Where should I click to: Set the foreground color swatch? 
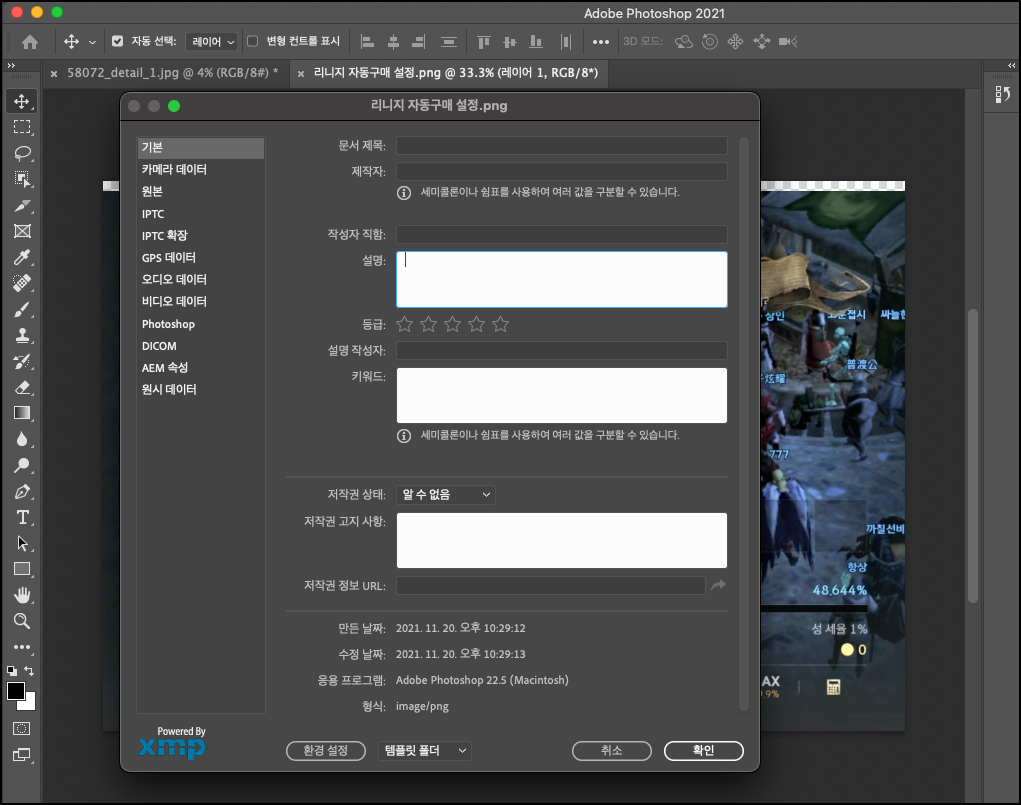16,691
